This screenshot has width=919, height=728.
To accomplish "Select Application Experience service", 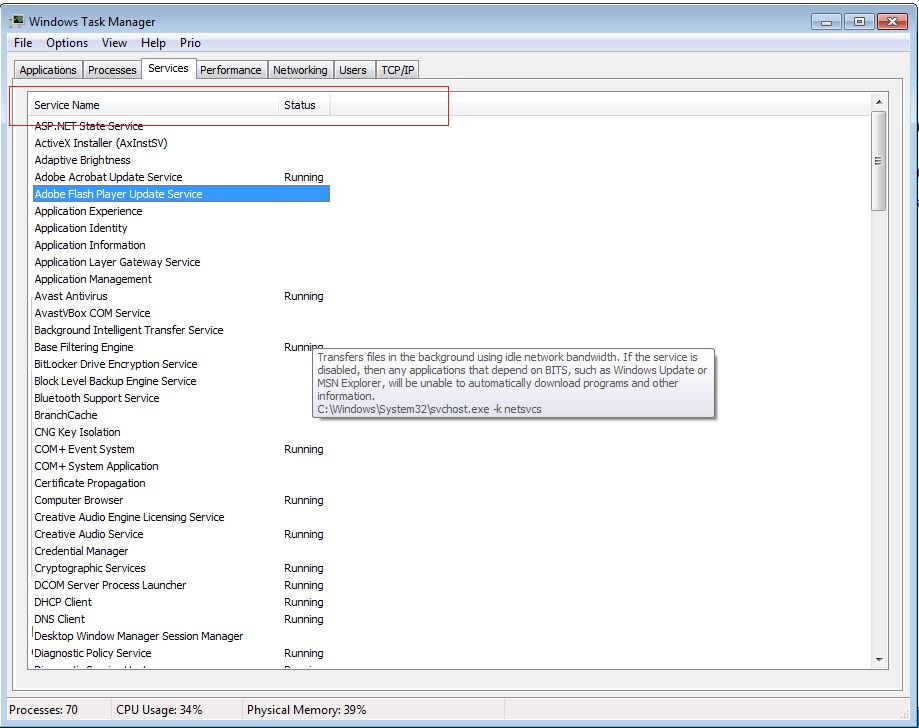I will [181, 211].
